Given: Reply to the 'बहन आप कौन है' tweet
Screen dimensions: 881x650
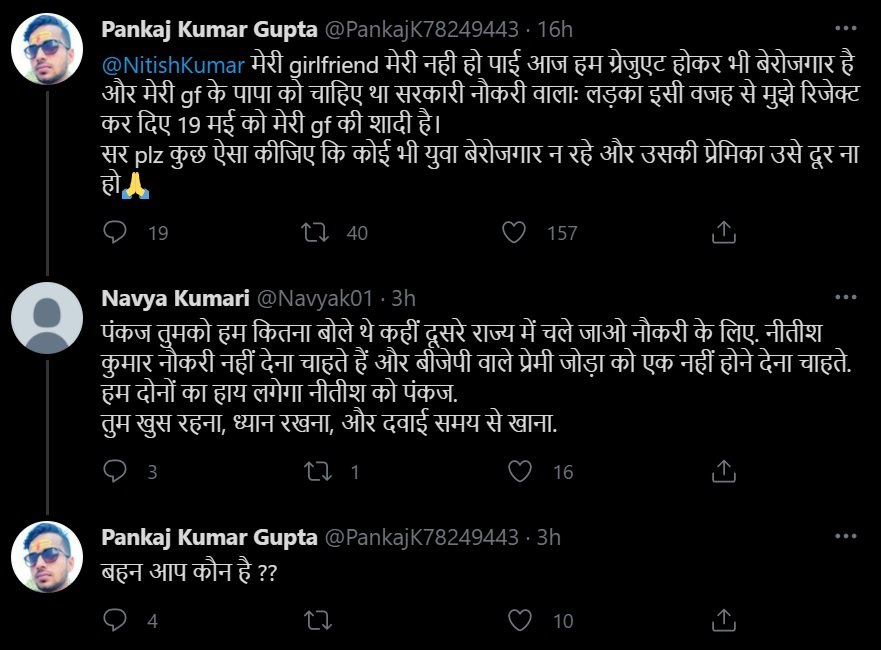Looking at the screenshot, I should [116, 621].
